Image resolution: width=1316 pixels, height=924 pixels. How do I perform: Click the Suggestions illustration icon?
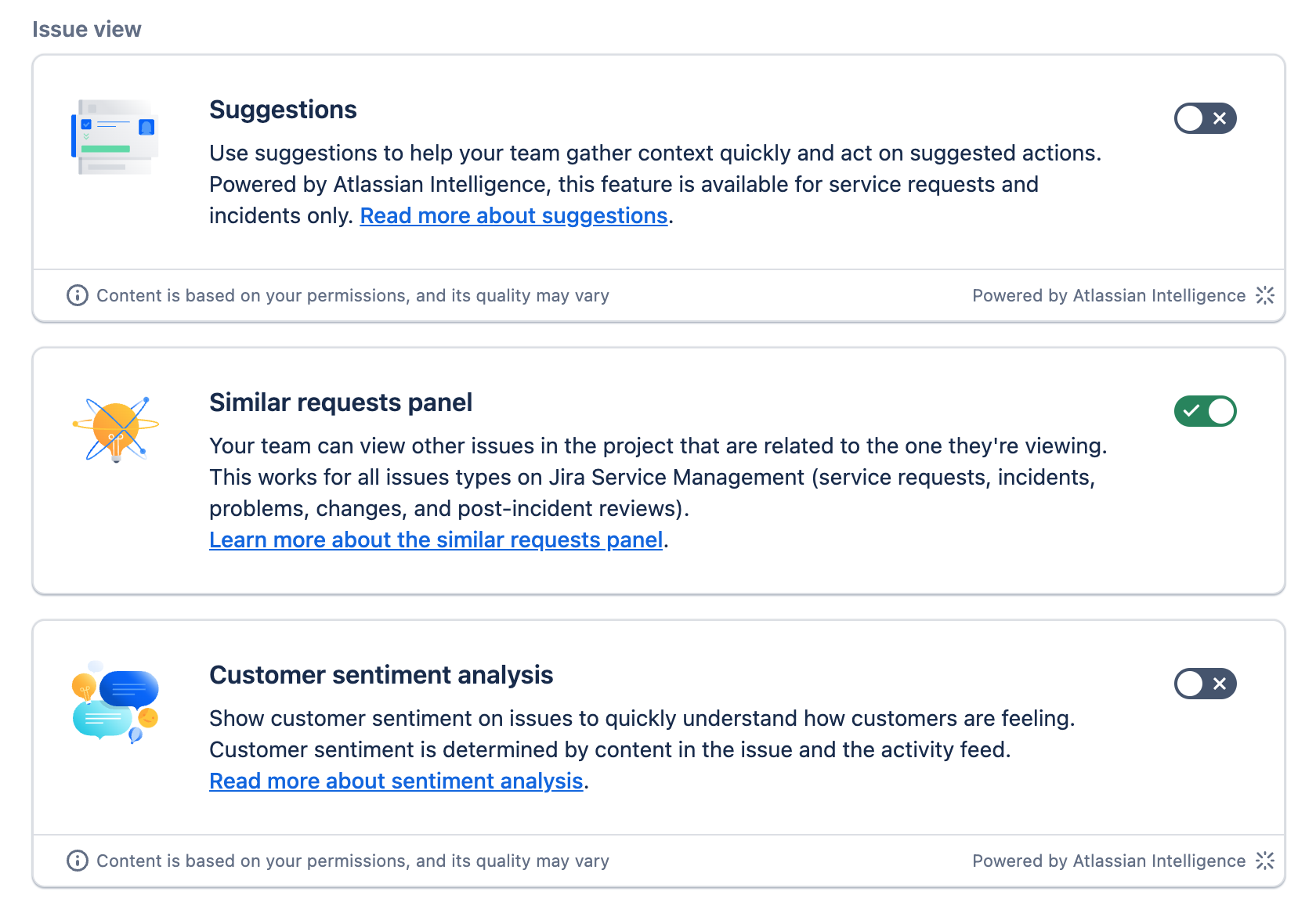(x=115, y=137)
